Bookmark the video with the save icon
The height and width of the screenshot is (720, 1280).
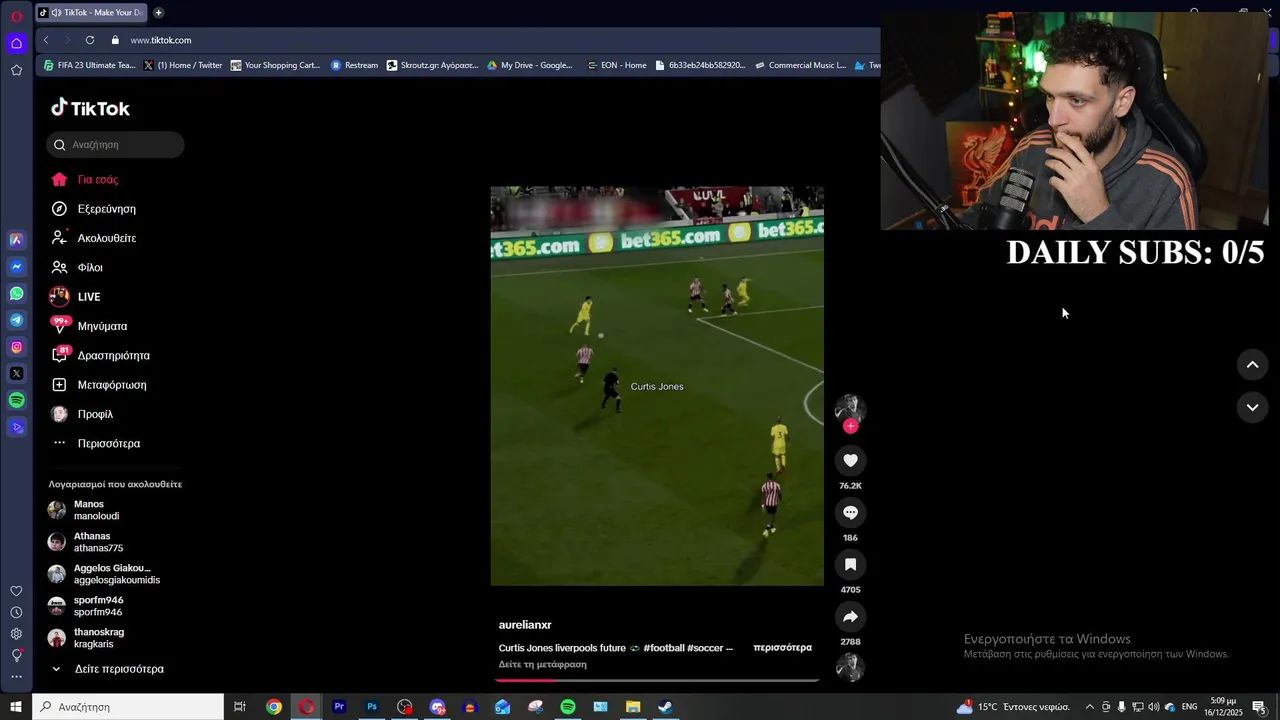pos(850,564)
